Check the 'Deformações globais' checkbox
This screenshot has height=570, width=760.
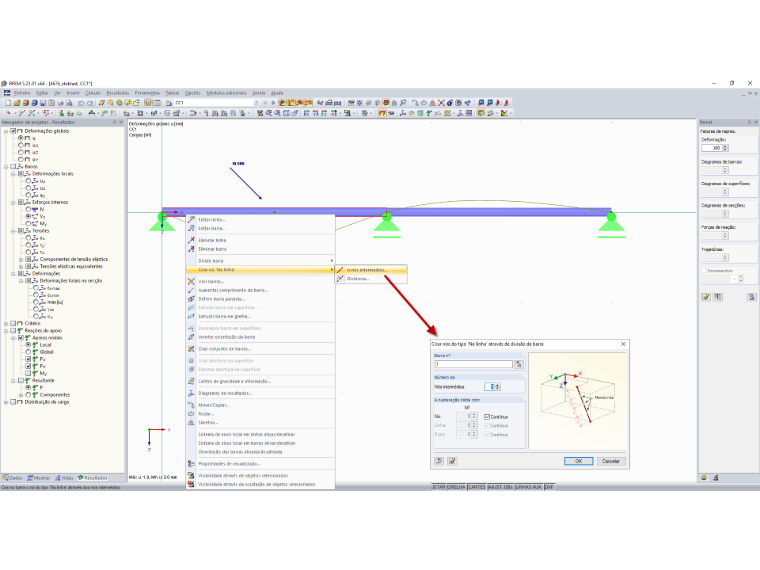[13, 131]
